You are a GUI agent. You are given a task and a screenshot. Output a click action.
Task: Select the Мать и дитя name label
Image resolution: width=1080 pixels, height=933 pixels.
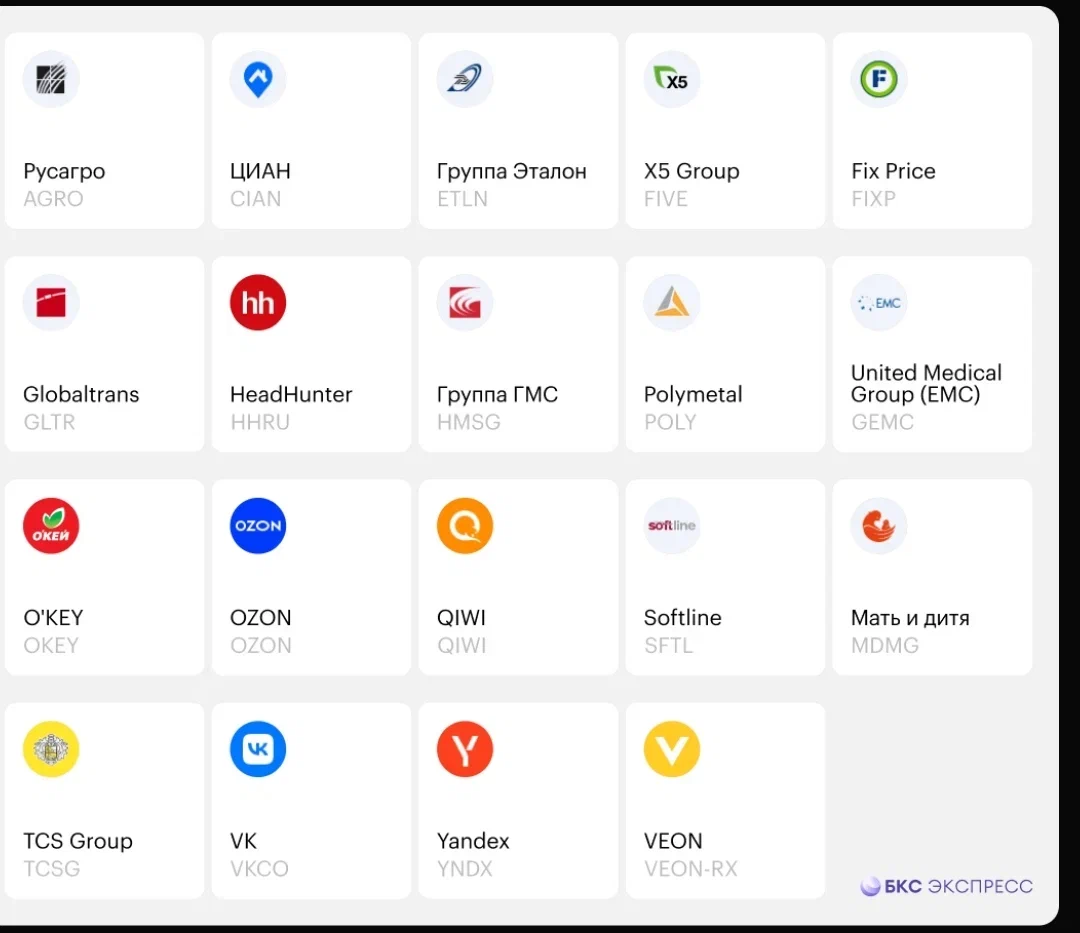click(x=910, y=618)
